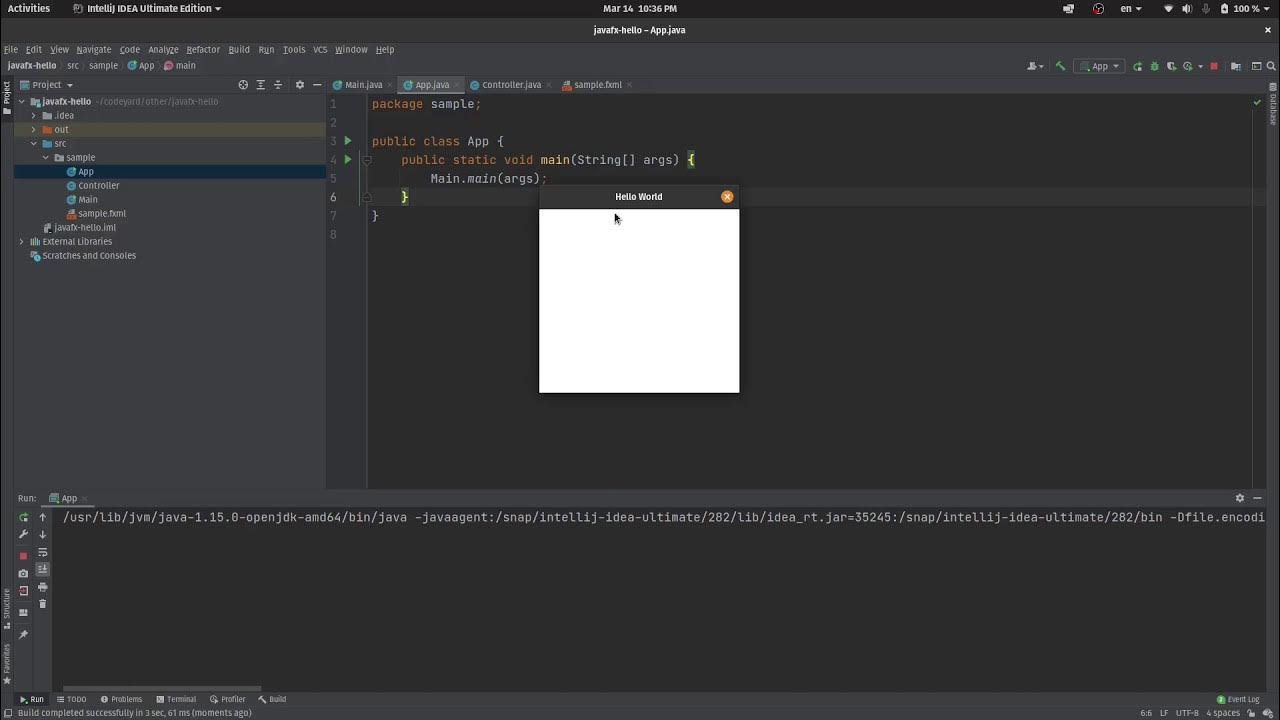Expand the .idea folder
Viewport: 1280px width, 720px height.
point(33,115)
